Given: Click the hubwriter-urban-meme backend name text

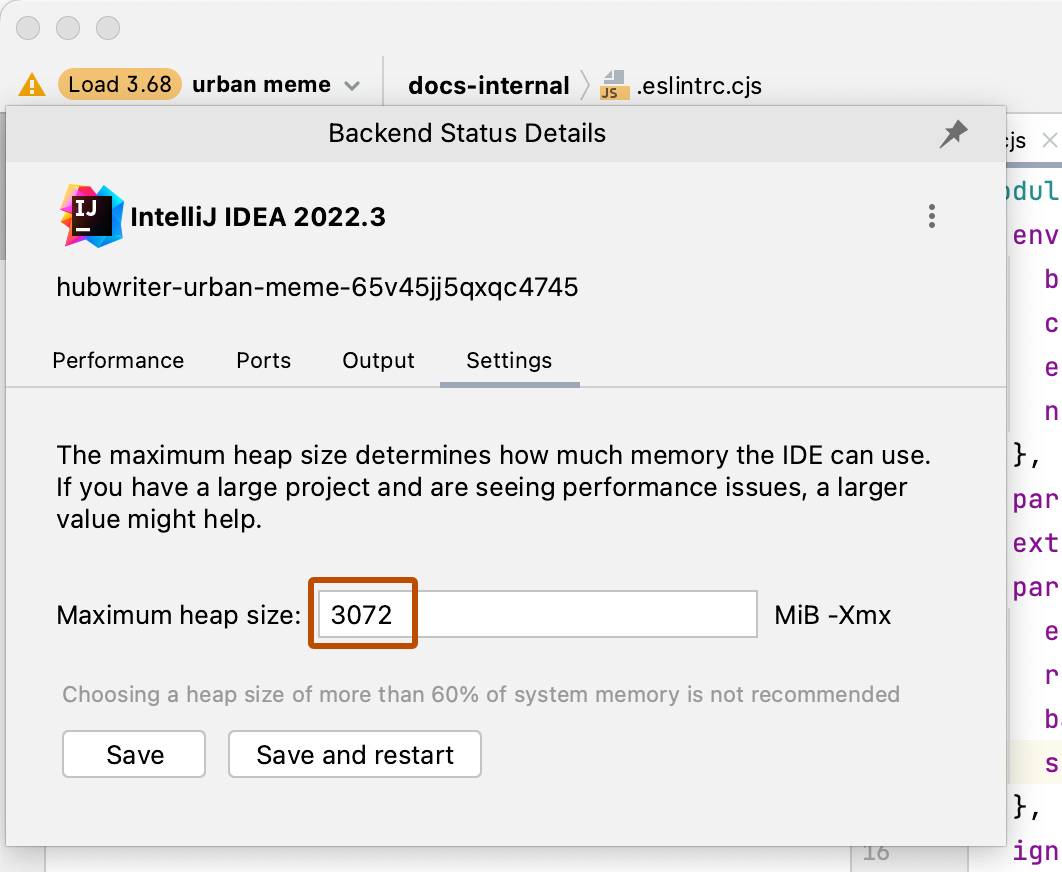Looking at the screenshot, I should [317, 288].
